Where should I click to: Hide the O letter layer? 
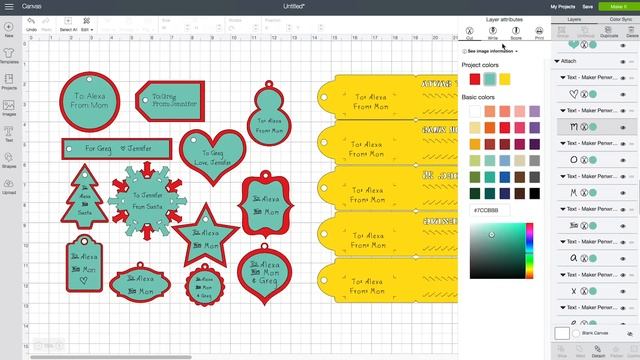point(623,160)
